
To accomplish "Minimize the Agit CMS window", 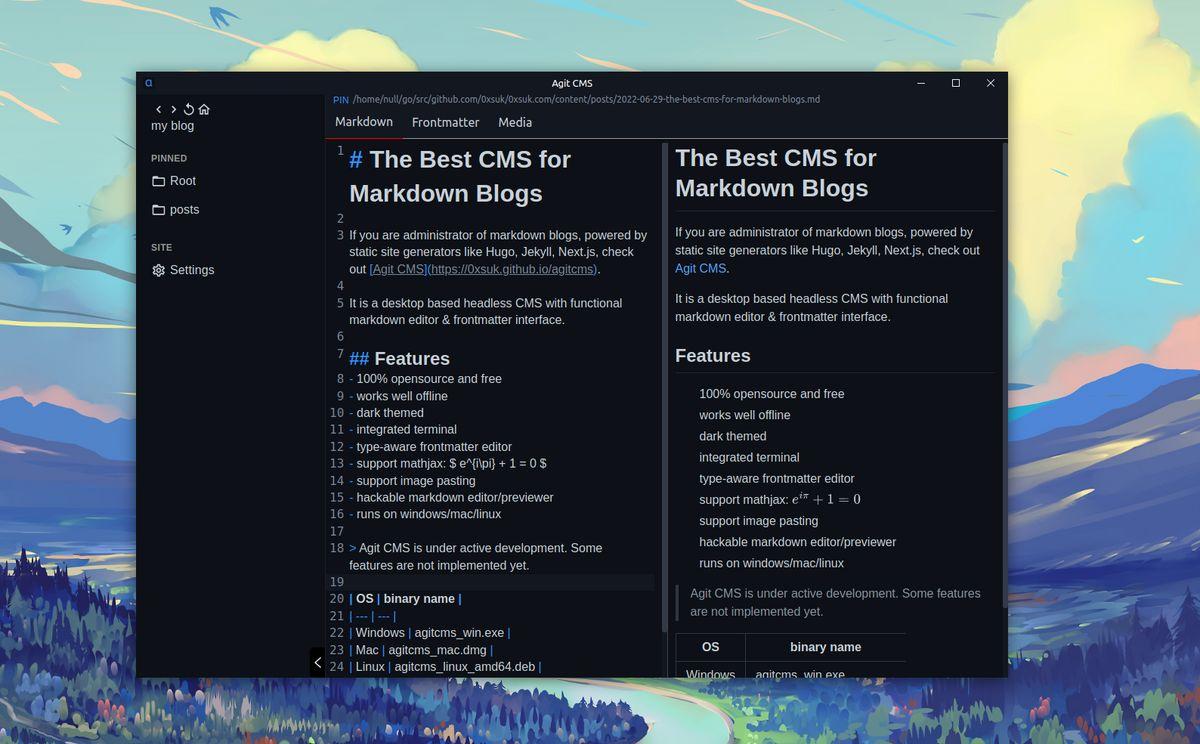I will point(920,83).
